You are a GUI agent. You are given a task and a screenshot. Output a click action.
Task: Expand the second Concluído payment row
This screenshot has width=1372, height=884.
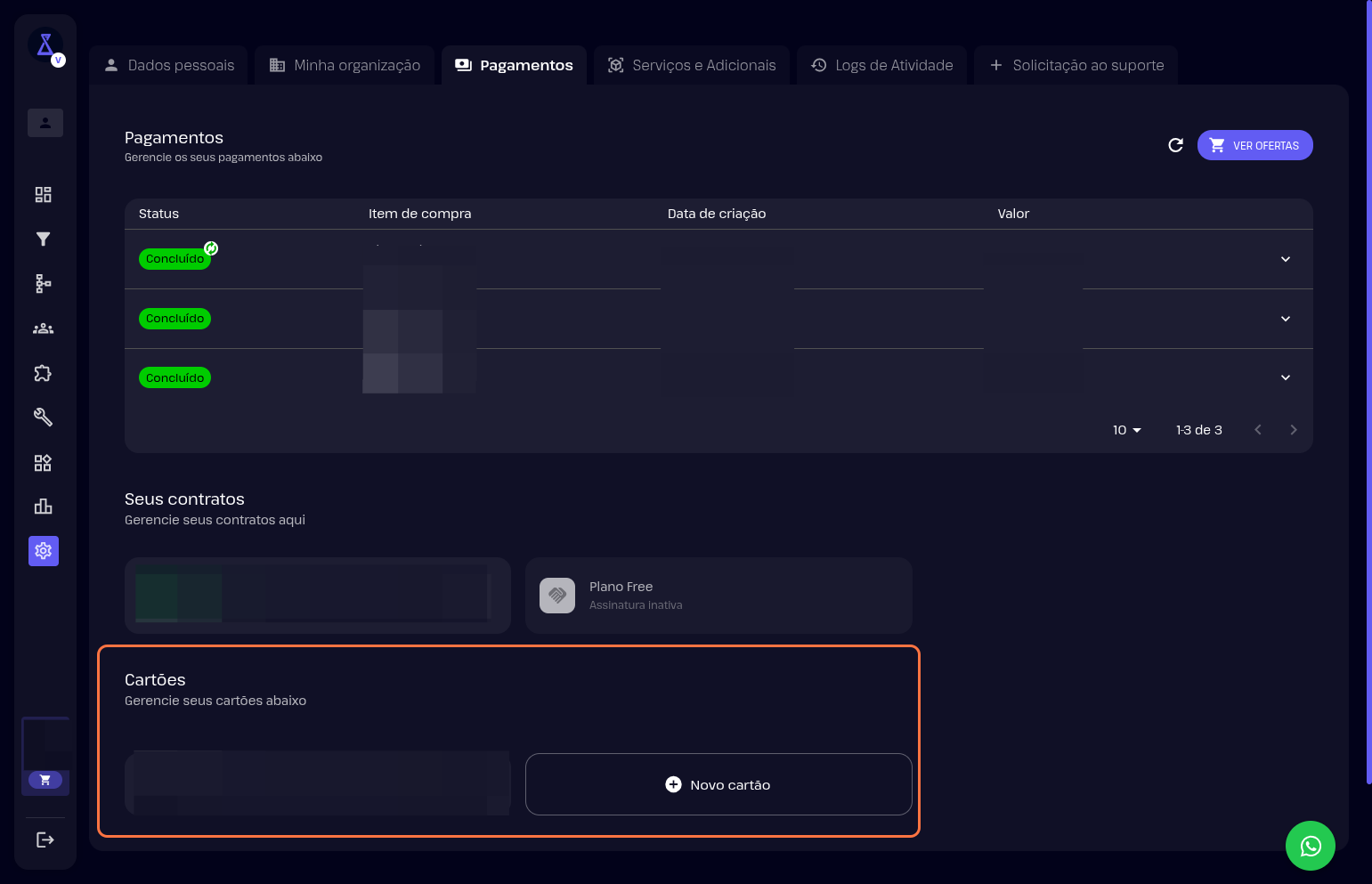[1285, 319]
